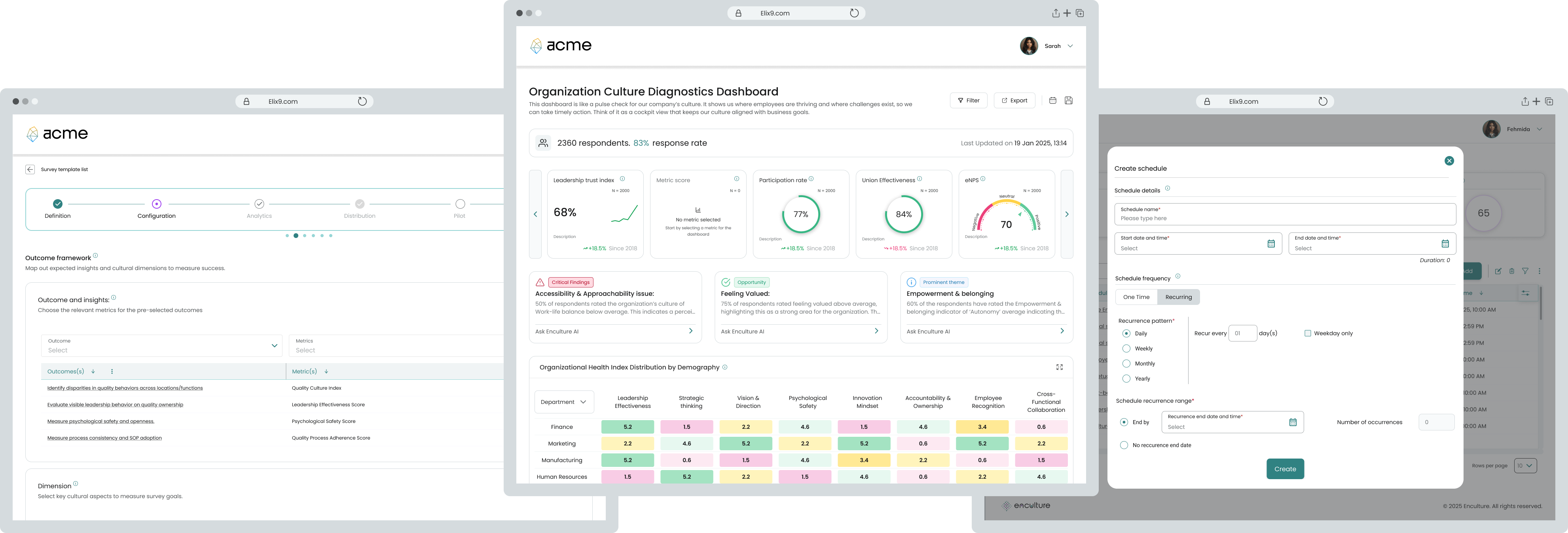The height and width of the screenshot is (533, 1568).
Task: Click the edit pencil icon in the schedule toolbar
Action: click(1498, 271)
